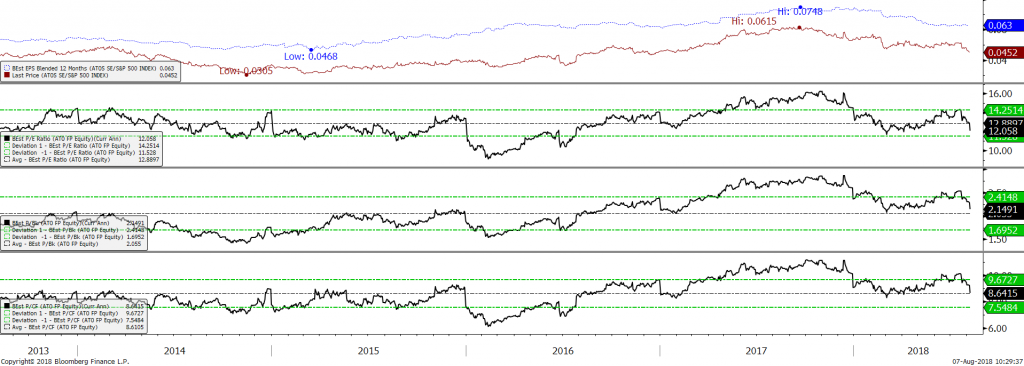Click the 2015 label on the time axis

click(368, 351)
